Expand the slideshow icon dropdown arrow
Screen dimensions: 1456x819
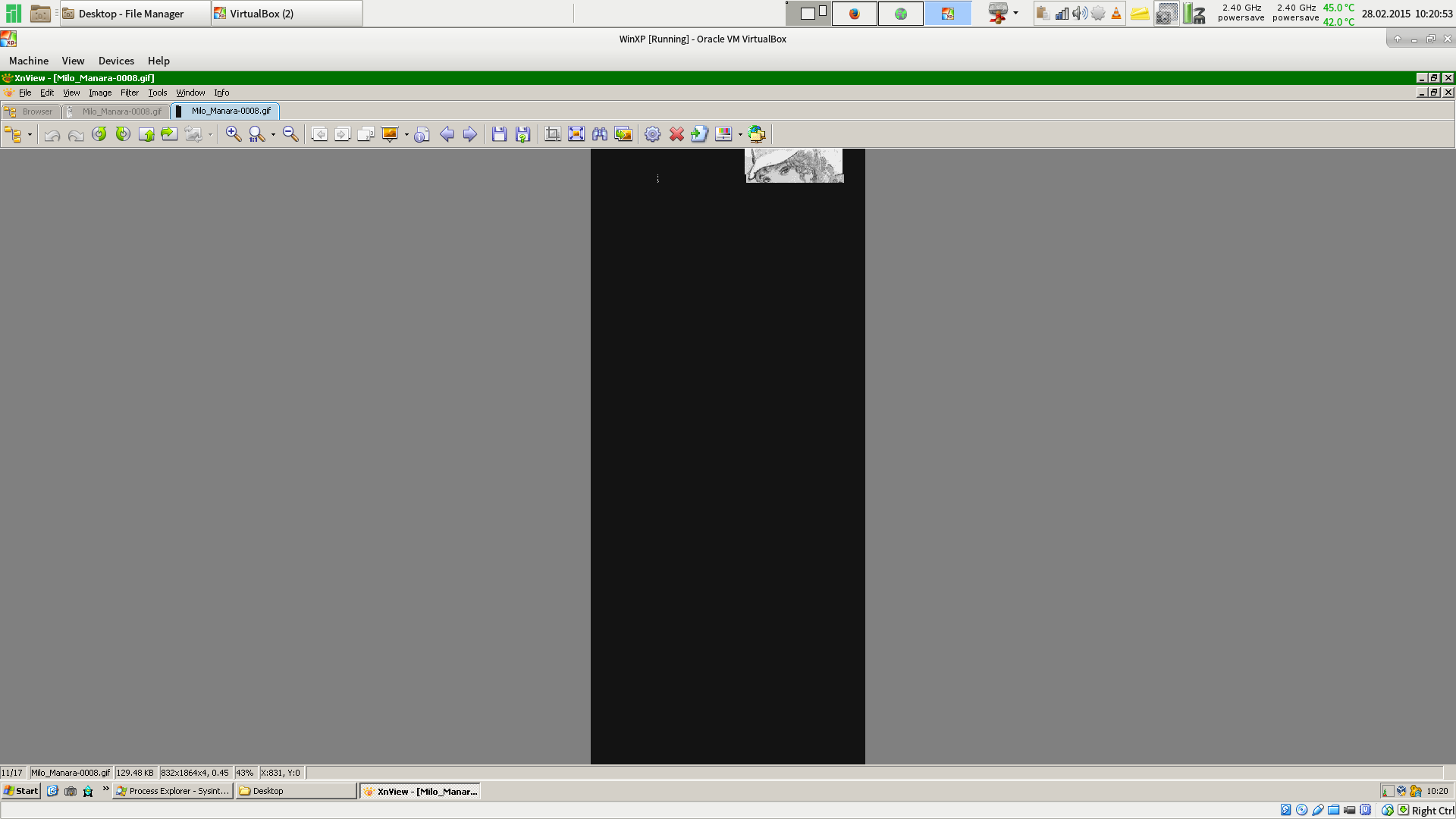tap(406, 135)
